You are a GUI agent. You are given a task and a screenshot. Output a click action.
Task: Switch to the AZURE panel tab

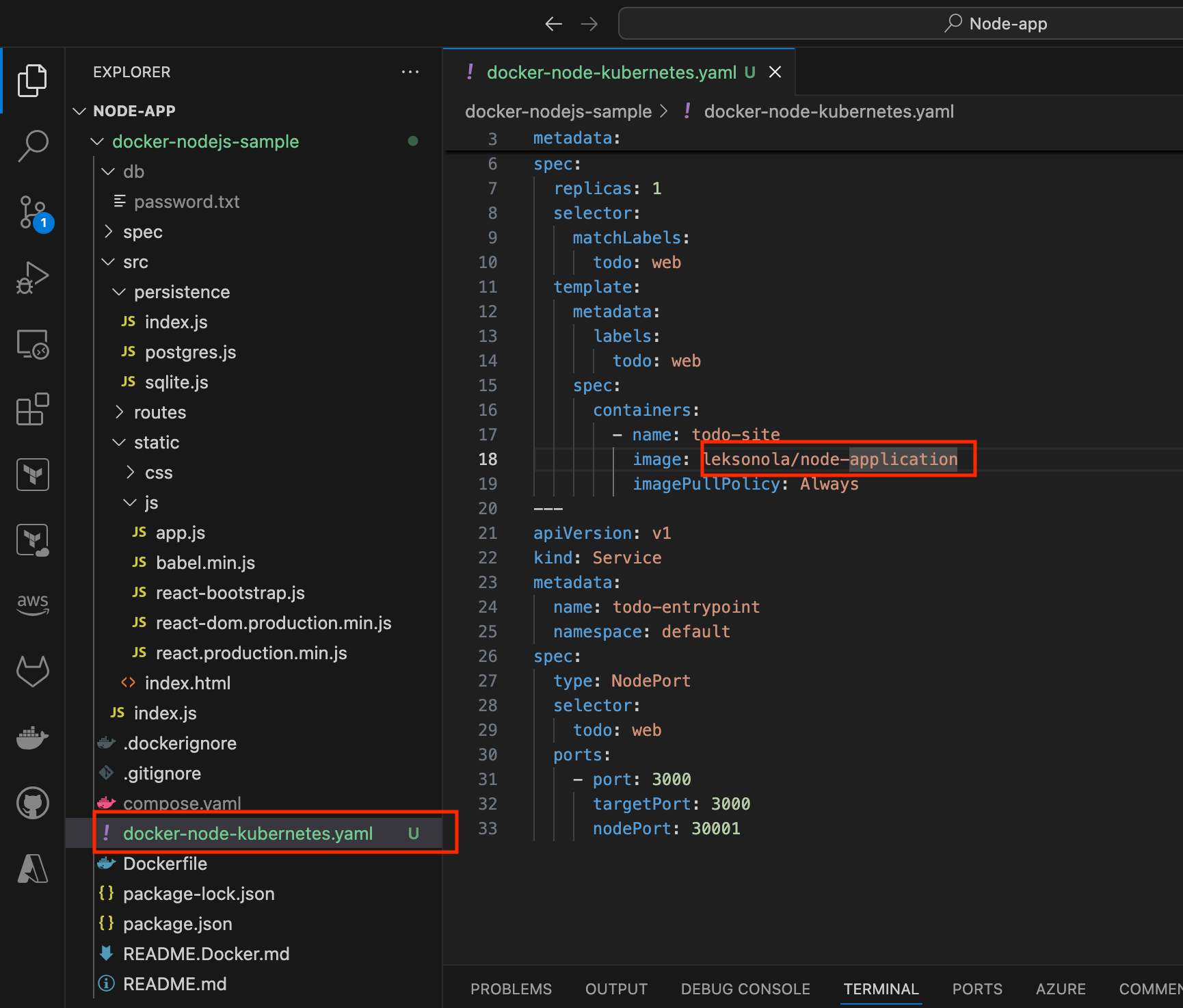1061,989
